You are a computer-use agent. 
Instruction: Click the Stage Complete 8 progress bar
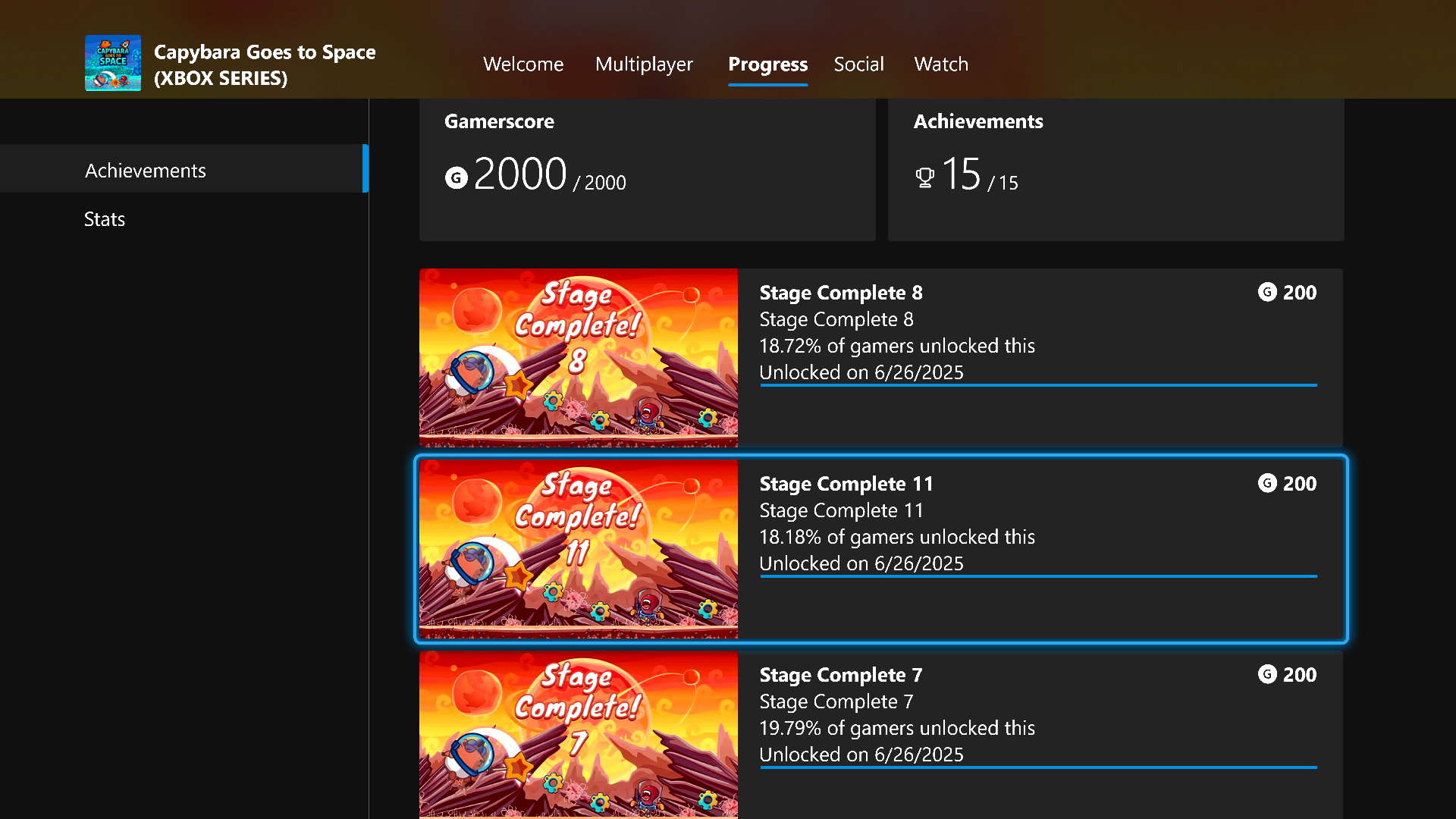pyautogui.click(x=1037, y=385)
